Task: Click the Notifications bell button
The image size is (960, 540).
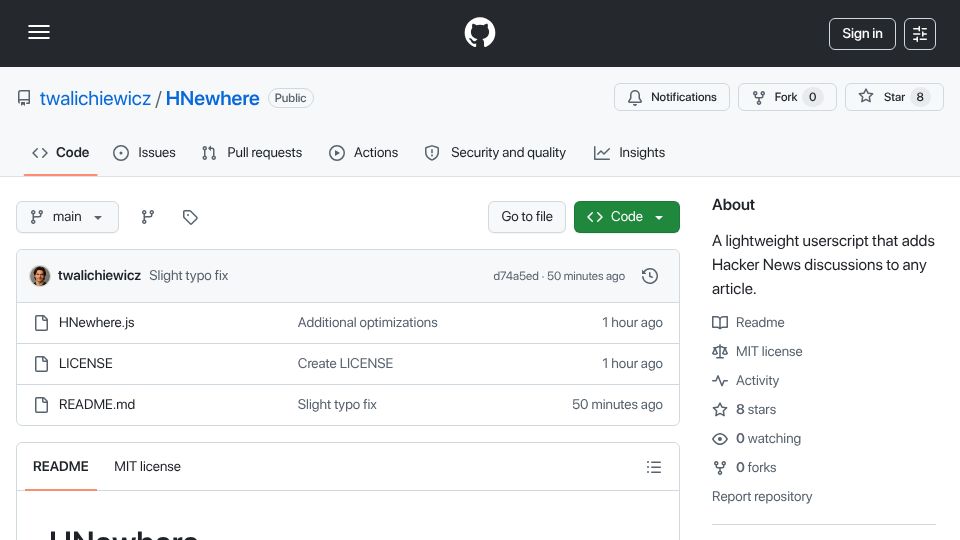Action: (672, 97)
